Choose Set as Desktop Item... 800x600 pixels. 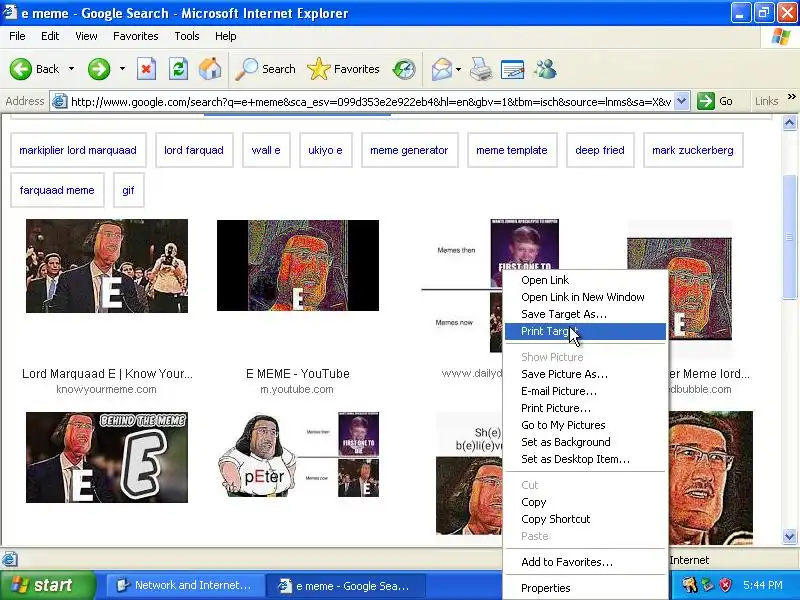585,459
